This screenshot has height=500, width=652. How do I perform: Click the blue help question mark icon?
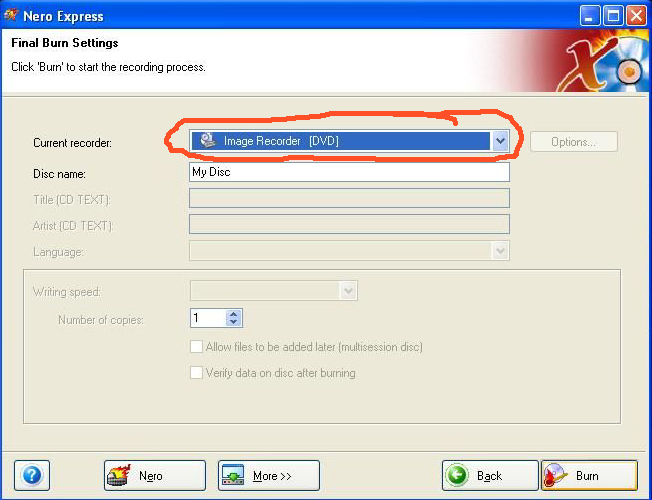click(32, 475)
